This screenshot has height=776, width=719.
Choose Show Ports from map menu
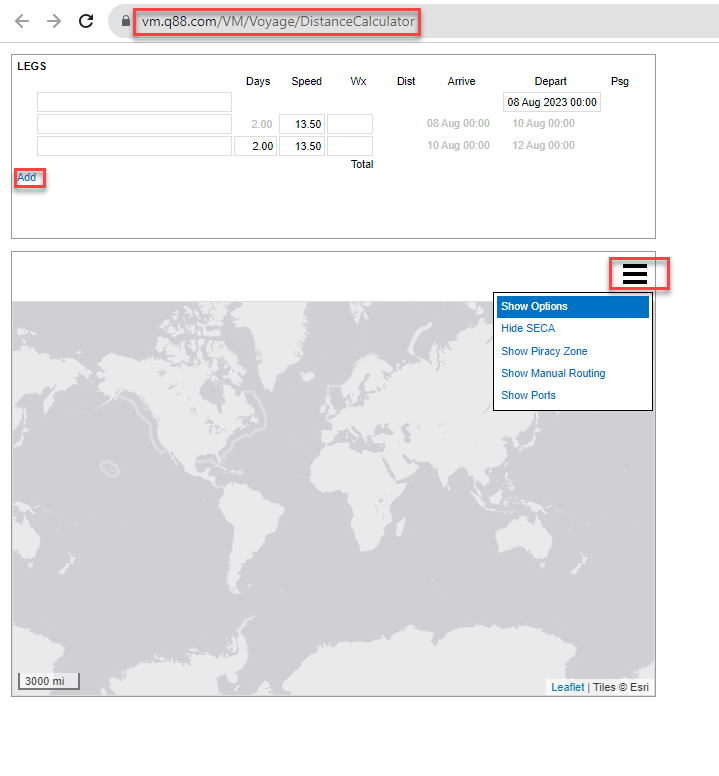[x=528, y=395]
